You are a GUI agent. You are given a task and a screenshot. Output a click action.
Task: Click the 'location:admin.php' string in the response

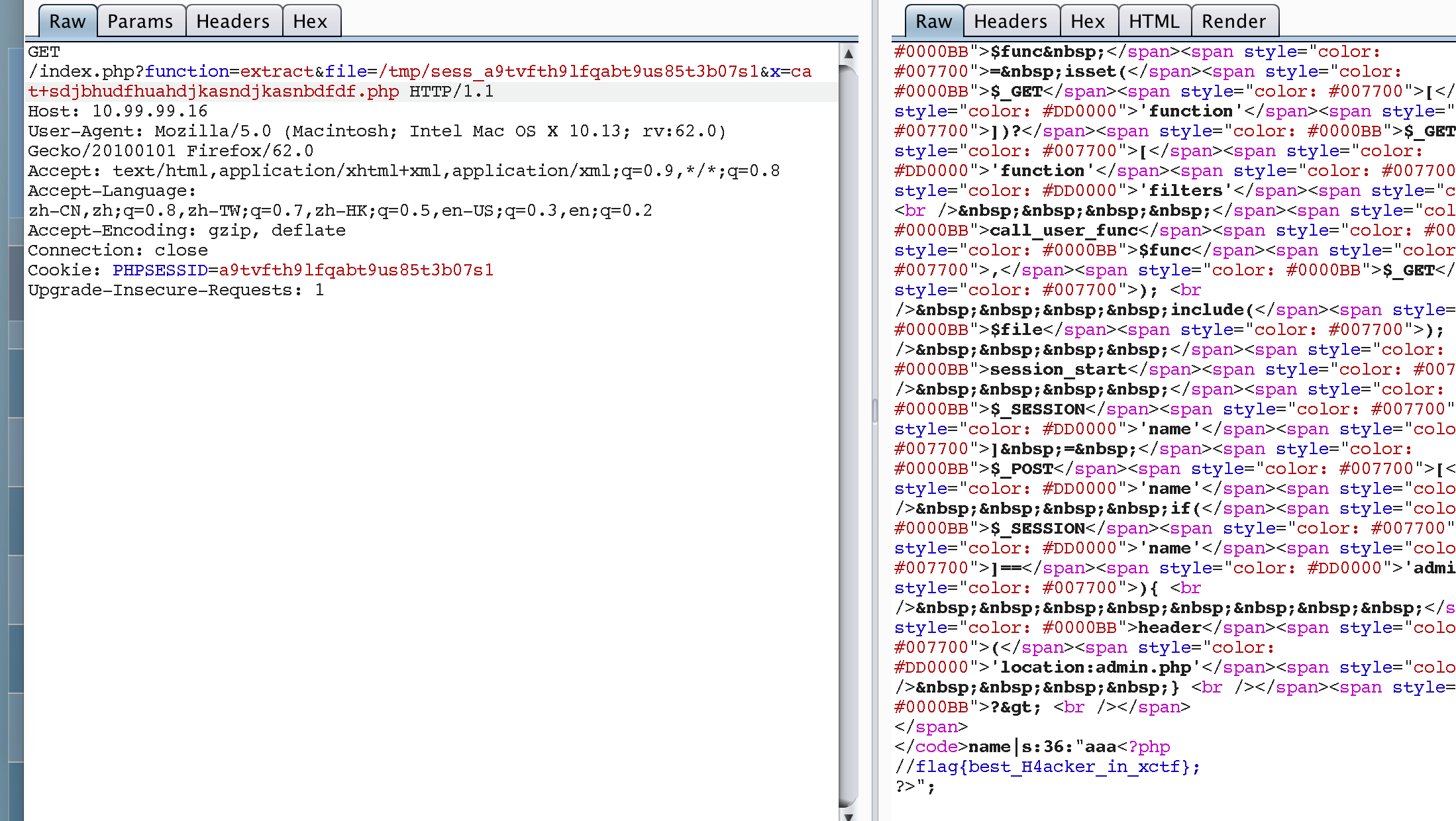1095,667
